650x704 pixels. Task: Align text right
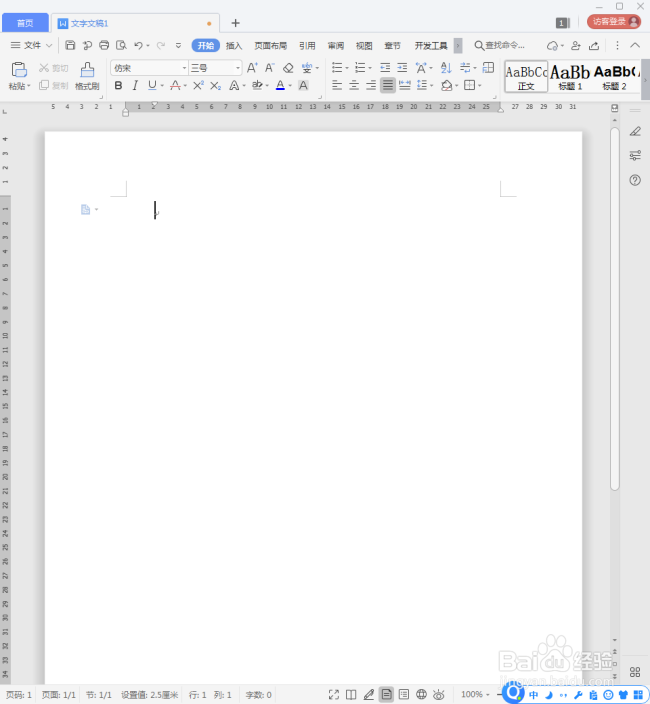(x=371, y=85)
